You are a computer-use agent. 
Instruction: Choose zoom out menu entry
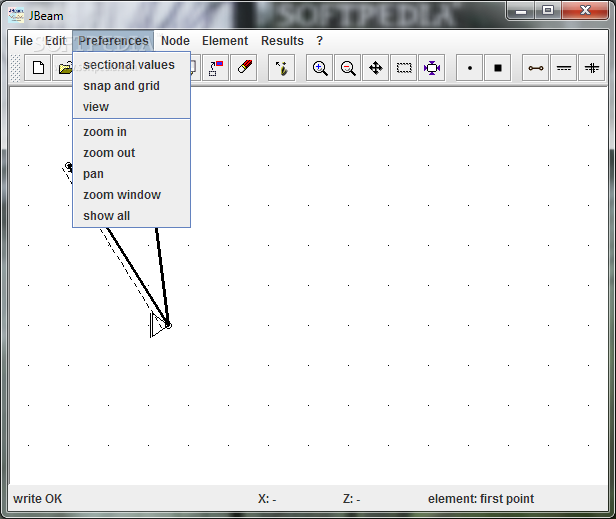click(x=132, y=153)
